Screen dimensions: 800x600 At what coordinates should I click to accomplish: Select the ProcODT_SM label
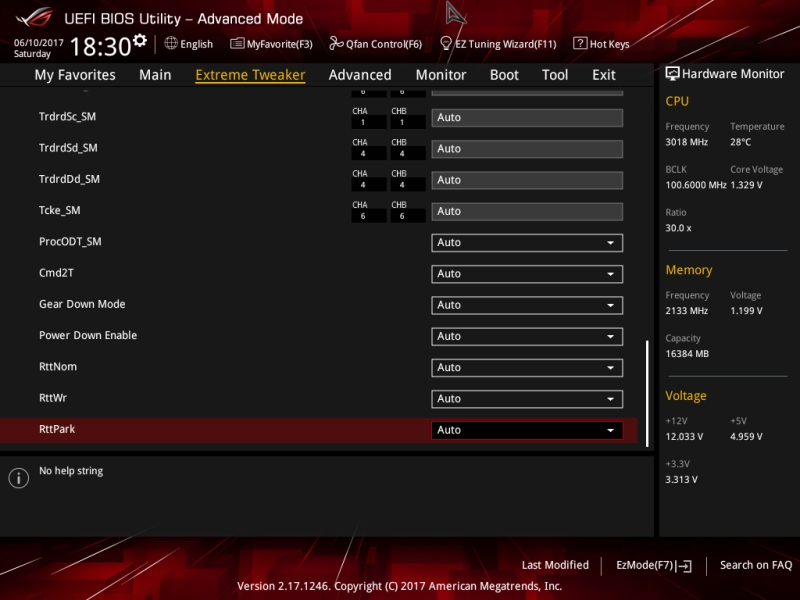coord(70,241)
